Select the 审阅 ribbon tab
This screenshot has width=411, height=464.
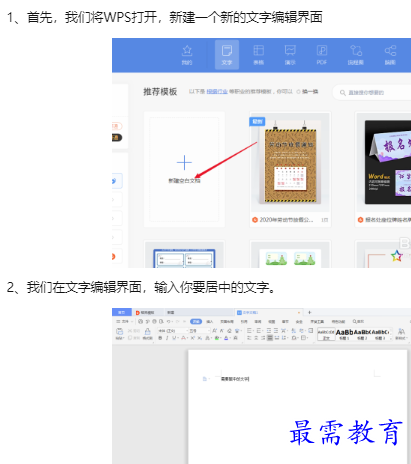tap(258, 321)
